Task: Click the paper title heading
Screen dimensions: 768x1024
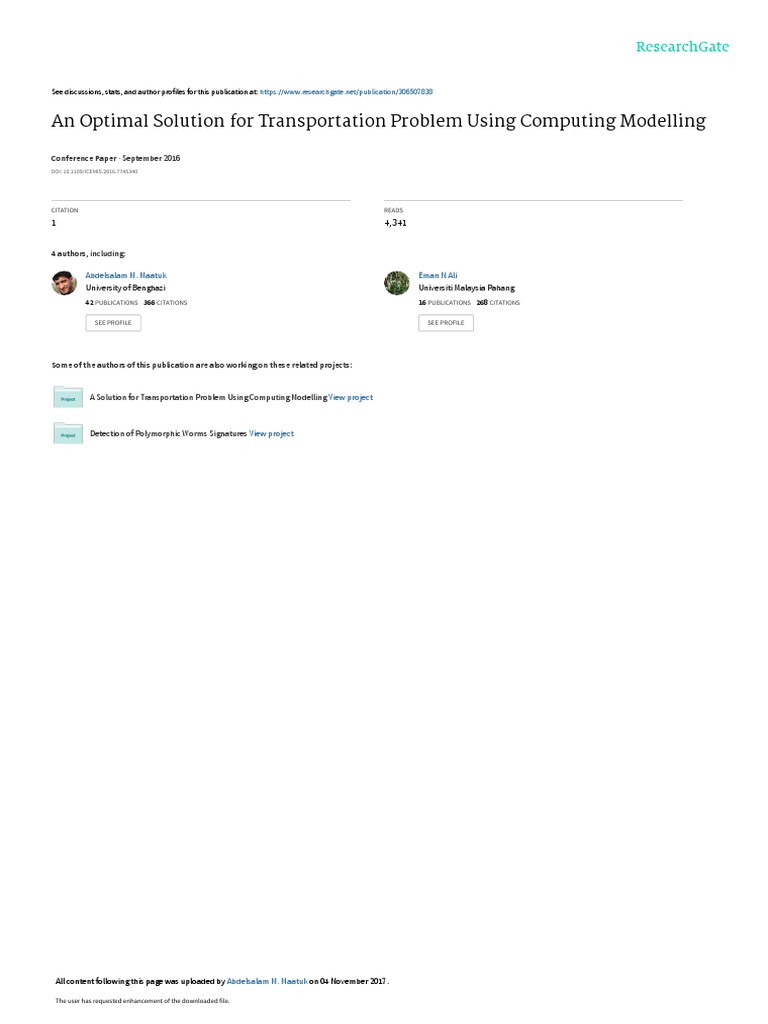Action: (x=379, y=121)
